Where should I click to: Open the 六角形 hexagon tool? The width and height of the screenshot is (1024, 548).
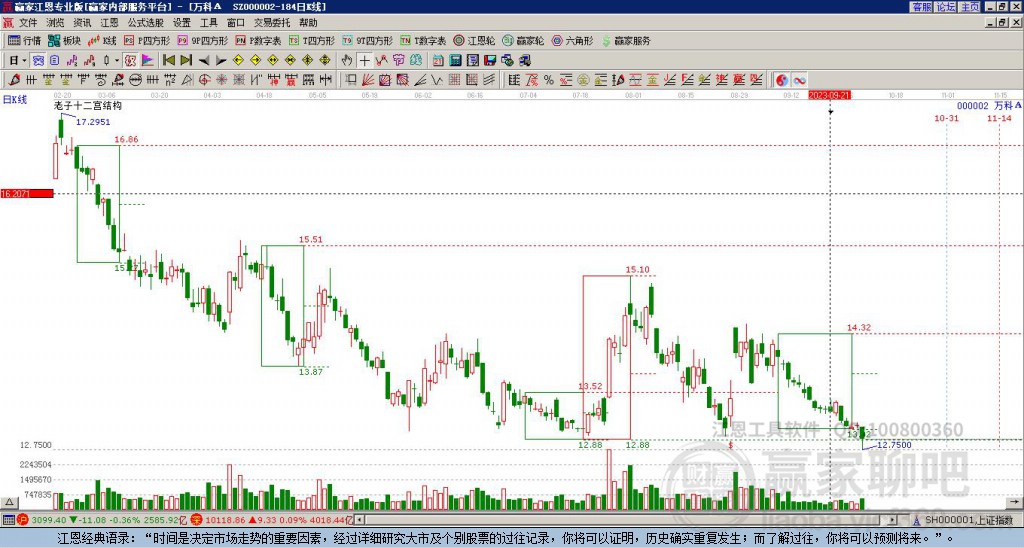point(573,40)
